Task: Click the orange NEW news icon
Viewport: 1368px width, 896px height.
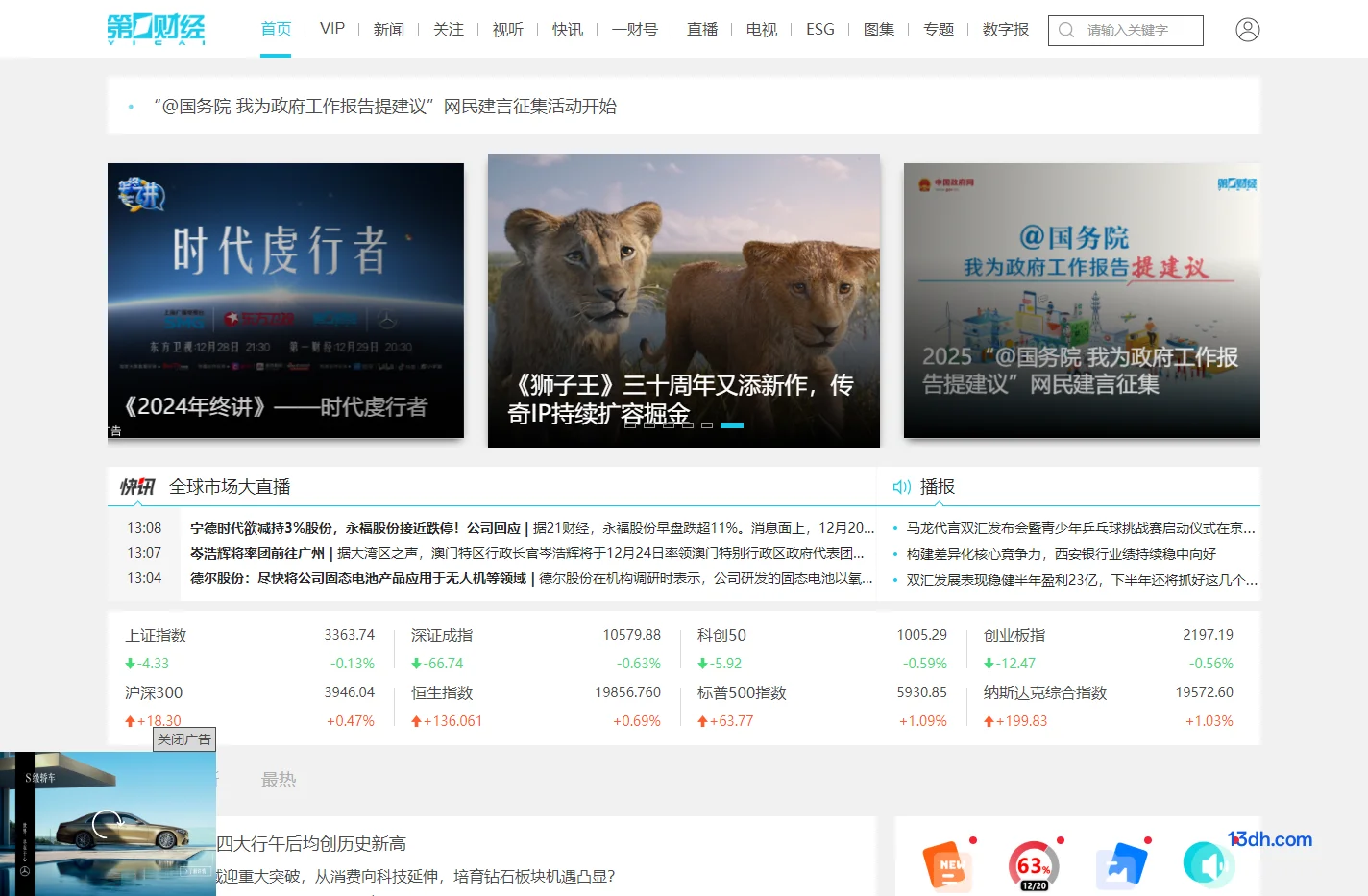Action: [946, 865]
